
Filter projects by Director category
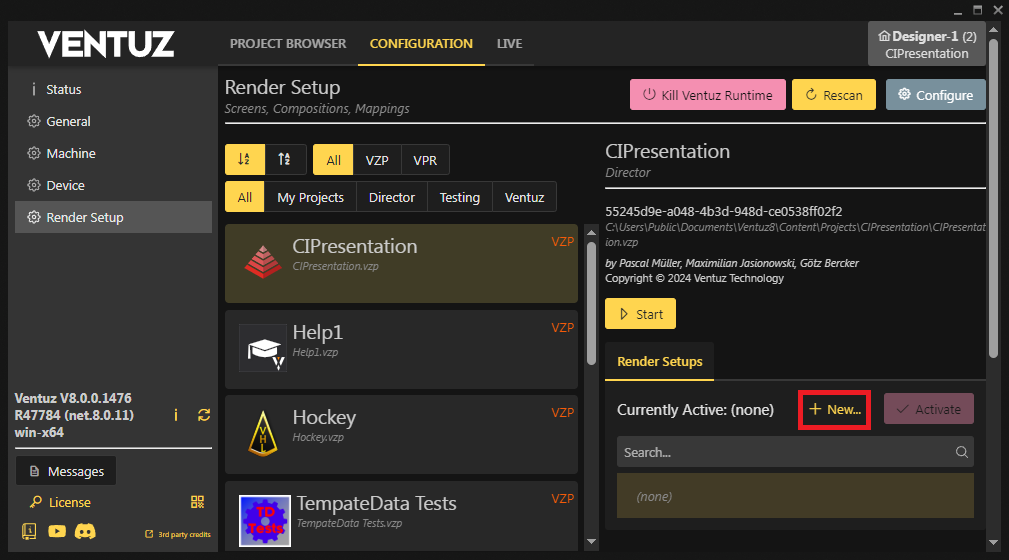[391, 197]
